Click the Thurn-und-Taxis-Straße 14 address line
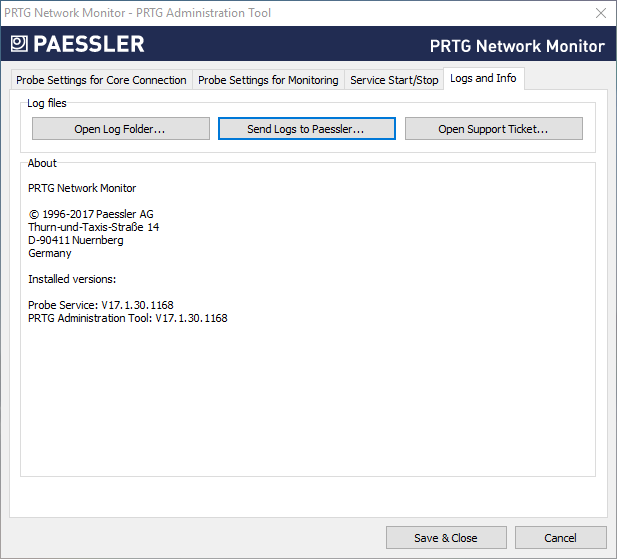The width and height of the screenshot is (617, 559). coord(93,227)
